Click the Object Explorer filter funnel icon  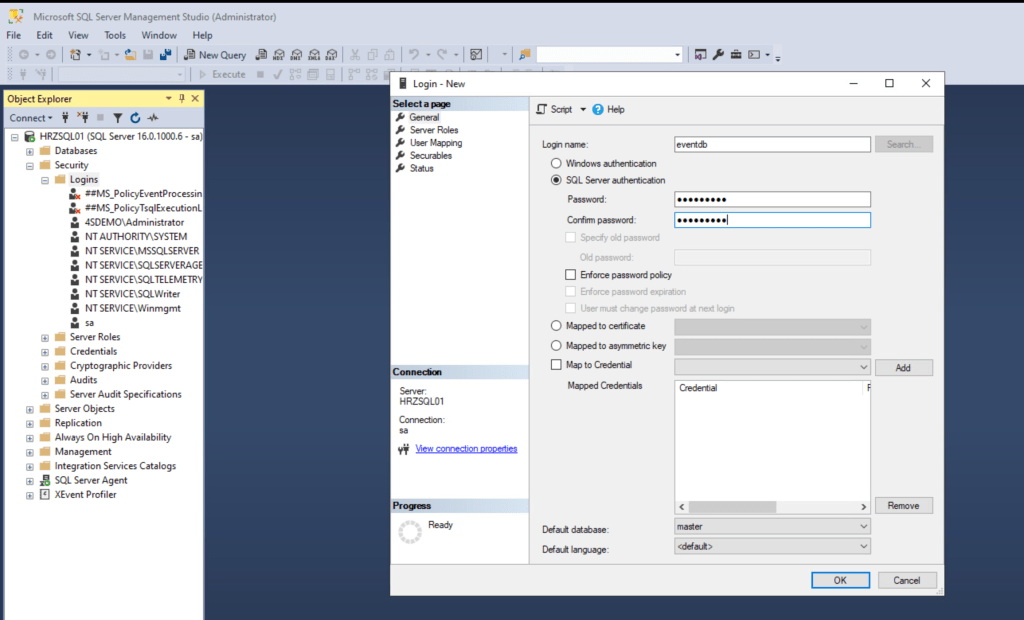tap(117, 118)
